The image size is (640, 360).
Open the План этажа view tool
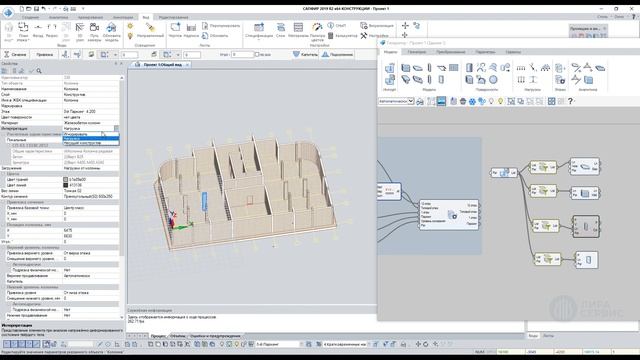23,31
